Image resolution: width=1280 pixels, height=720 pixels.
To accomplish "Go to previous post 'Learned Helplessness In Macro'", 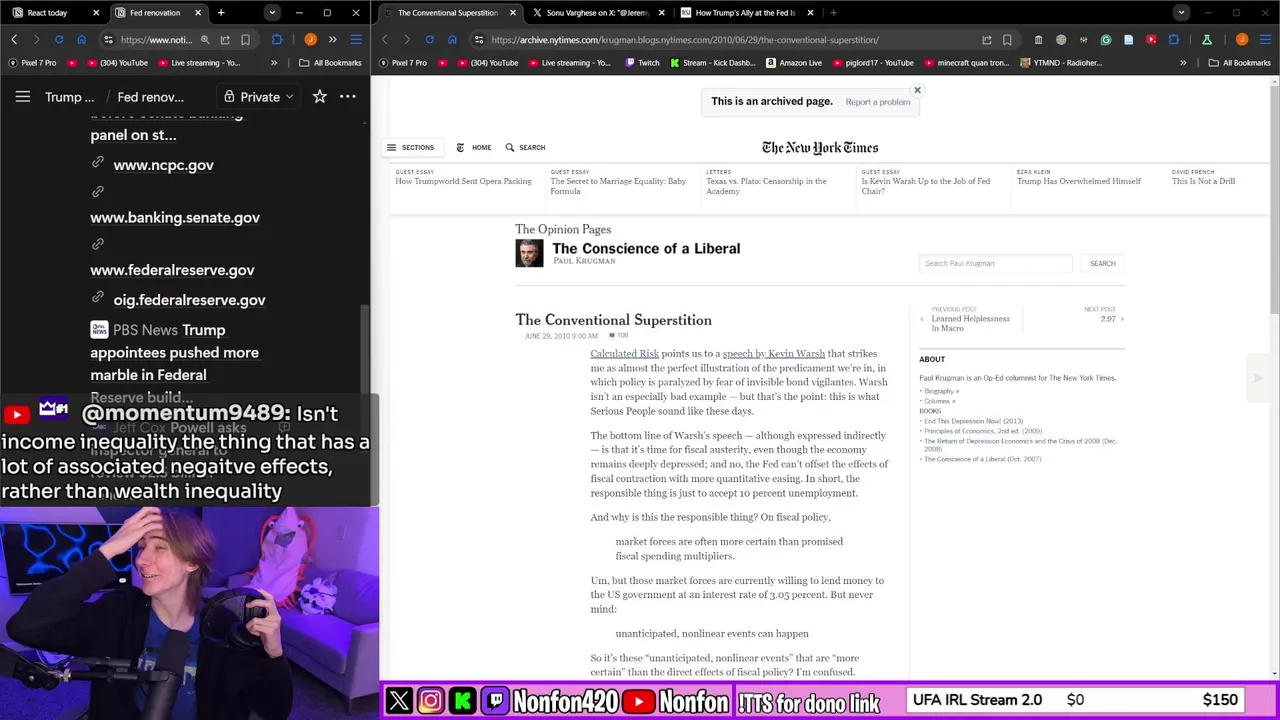I will (970, 323).
